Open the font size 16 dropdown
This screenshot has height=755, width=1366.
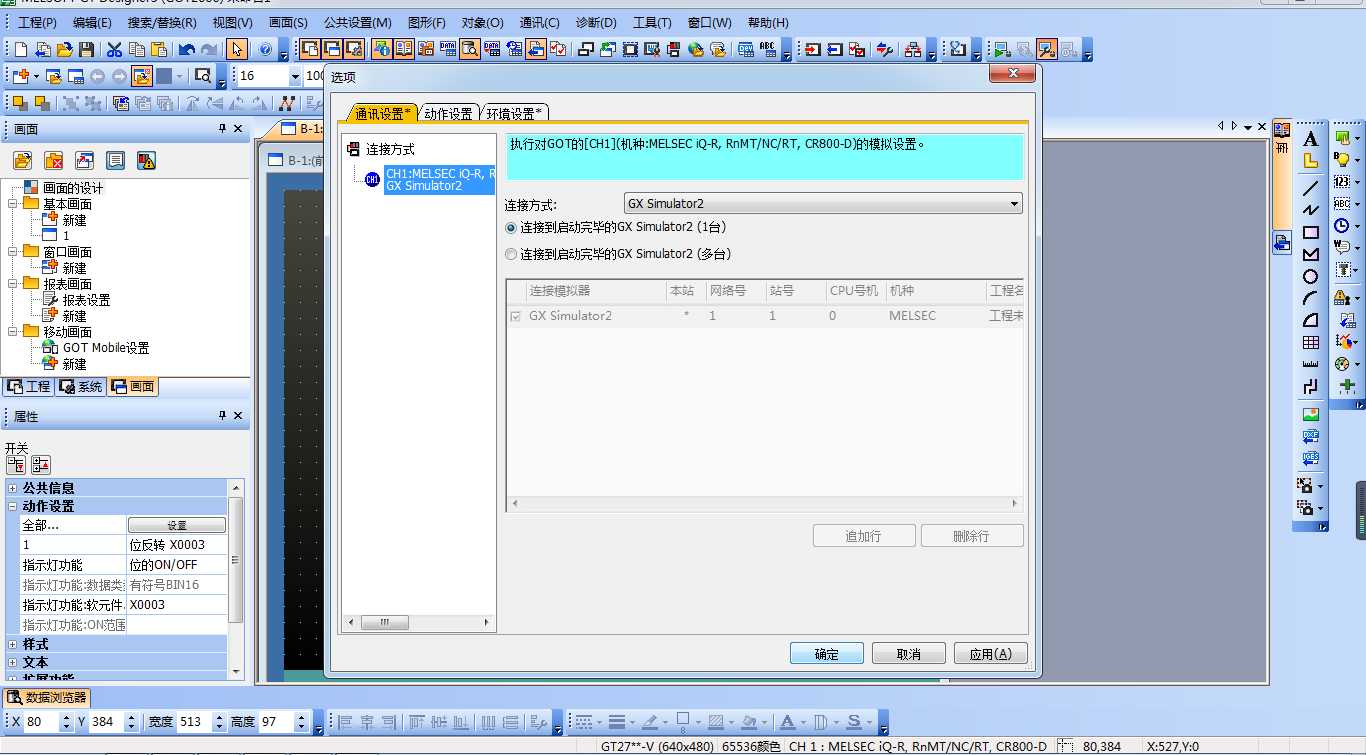pos(295,76)
